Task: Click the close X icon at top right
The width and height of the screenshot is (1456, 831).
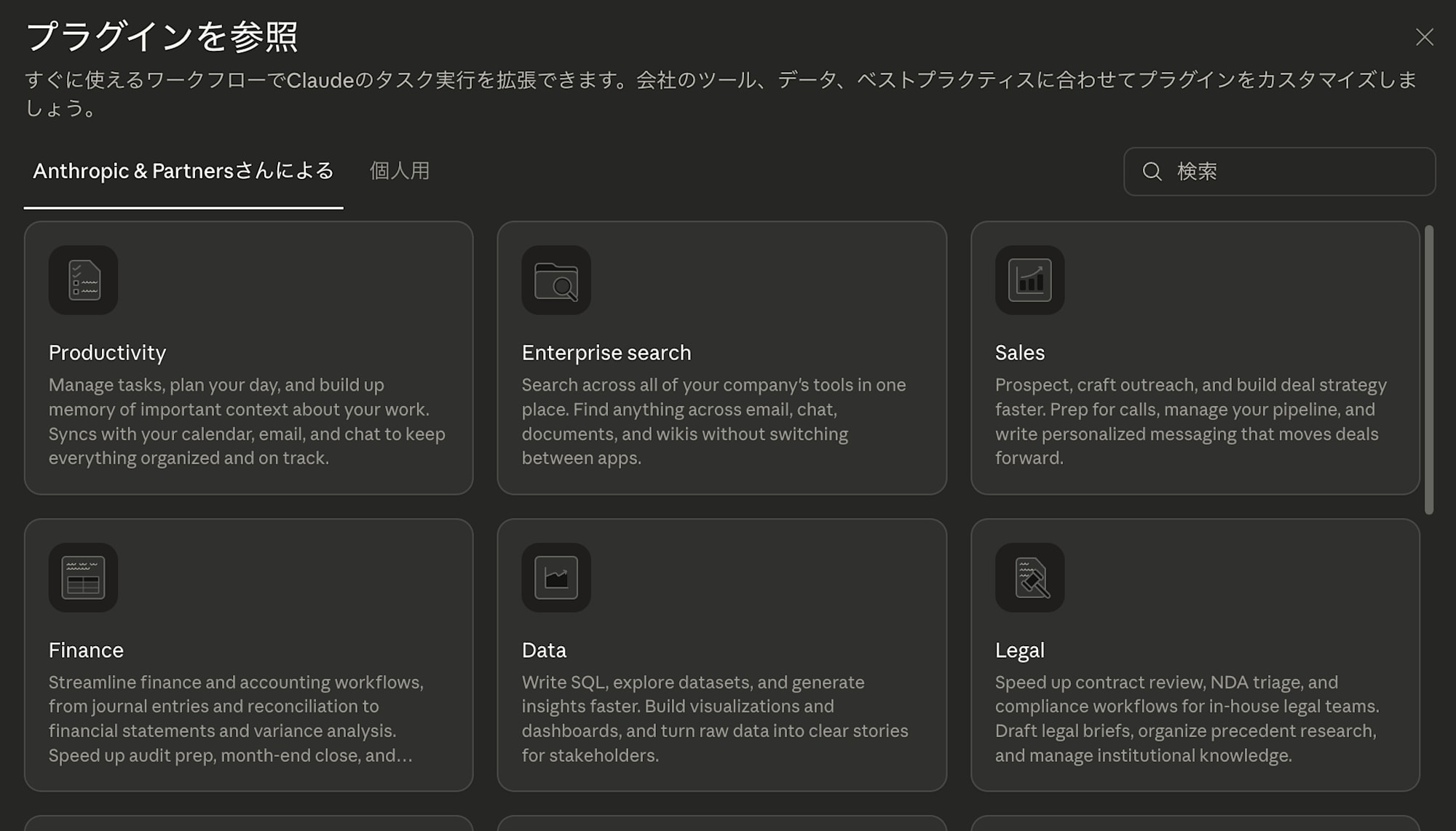Action: (x=1425, y=38)
